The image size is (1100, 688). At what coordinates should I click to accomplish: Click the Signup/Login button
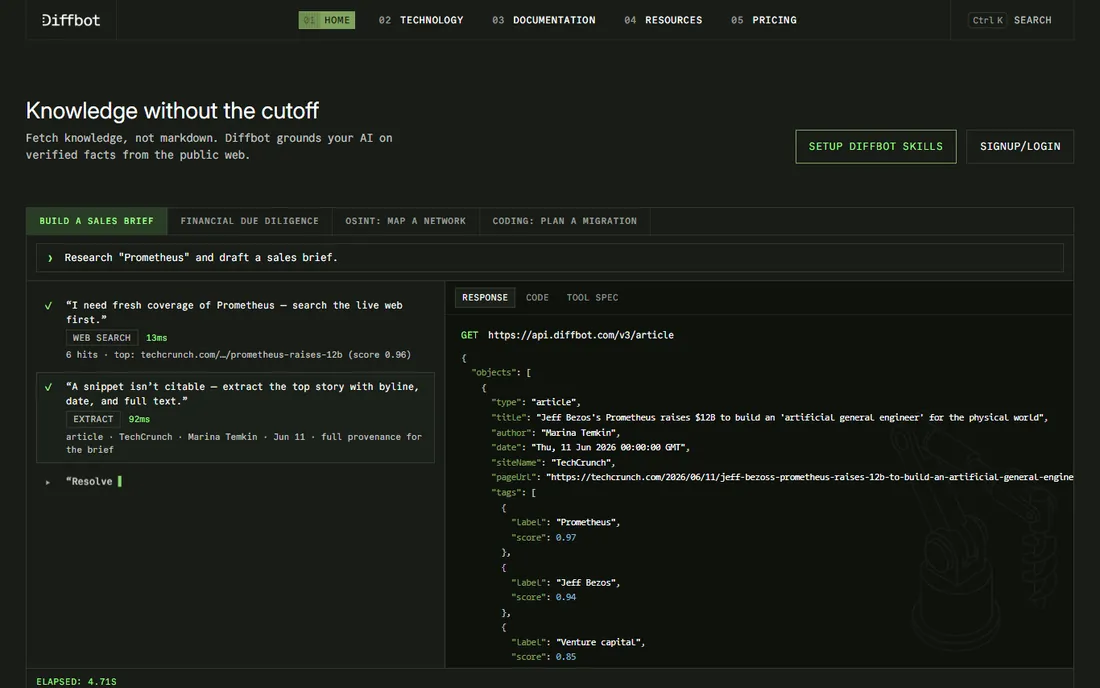1020,147
